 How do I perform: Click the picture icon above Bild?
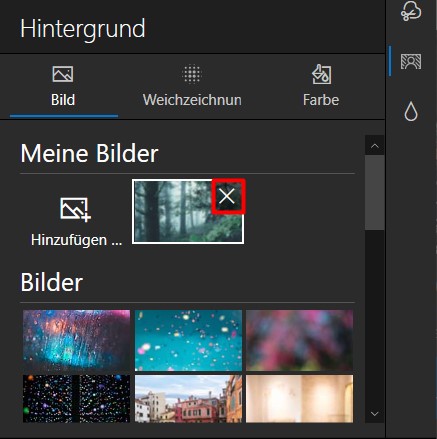click(x=63, y=74)
